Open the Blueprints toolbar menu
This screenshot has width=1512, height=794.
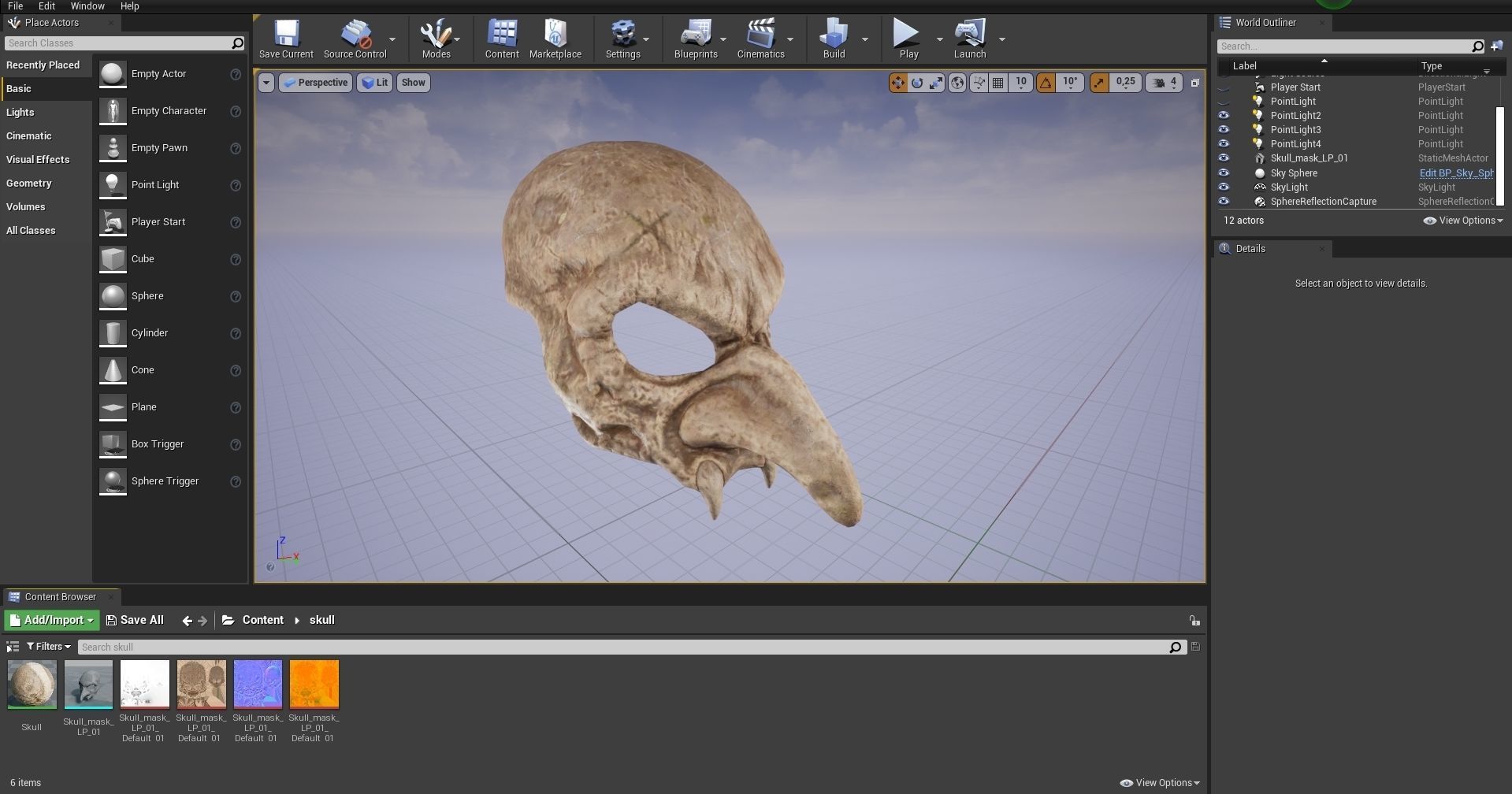[x=696, y=39]
